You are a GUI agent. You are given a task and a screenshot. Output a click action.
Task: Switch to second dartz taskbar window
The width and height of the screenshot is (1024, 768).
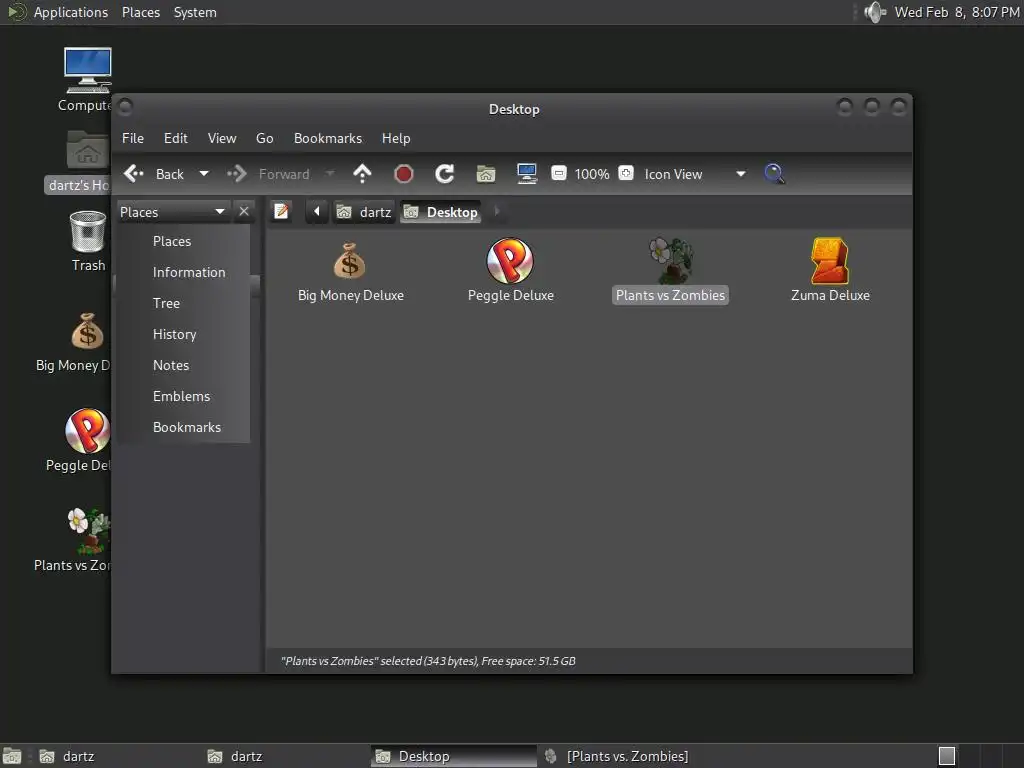pos(286,756)
